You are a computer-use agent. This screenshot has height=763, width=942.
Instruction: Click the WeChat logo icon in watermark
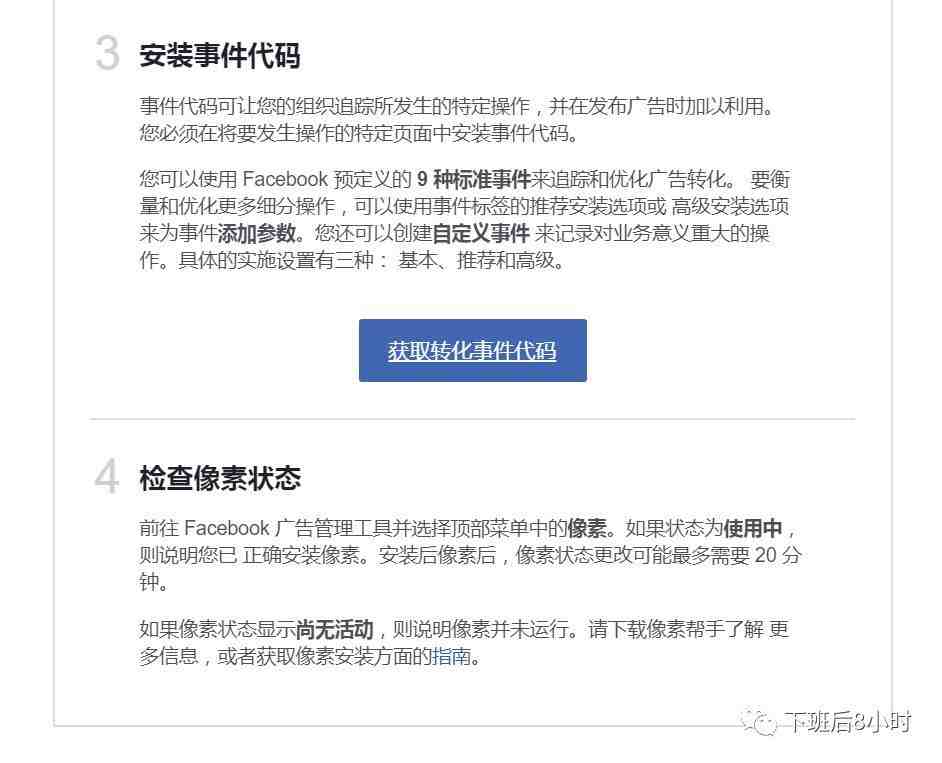coord(758,722)
